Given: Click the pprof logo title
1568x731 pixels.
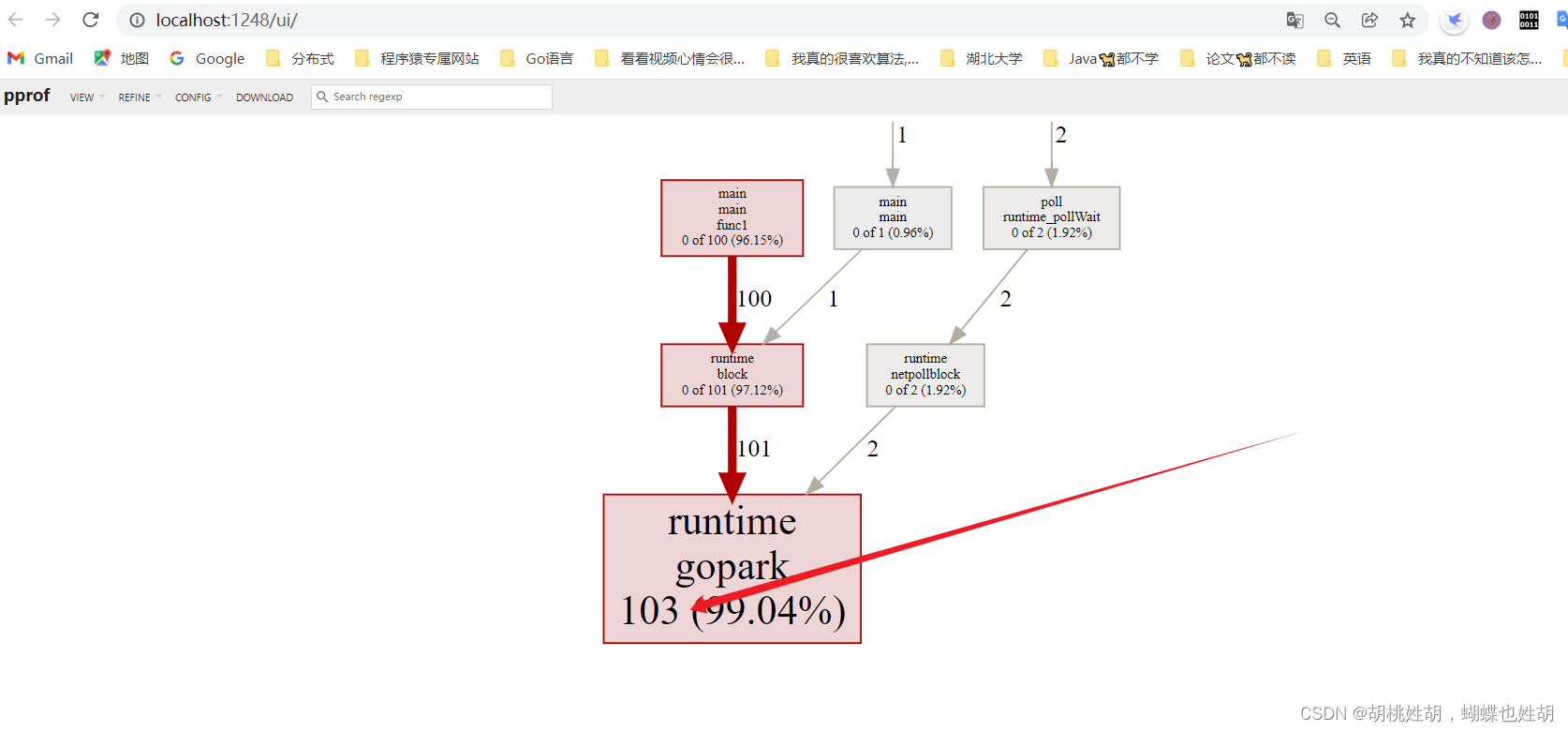Looking at the screenshot, I should 27,96.
